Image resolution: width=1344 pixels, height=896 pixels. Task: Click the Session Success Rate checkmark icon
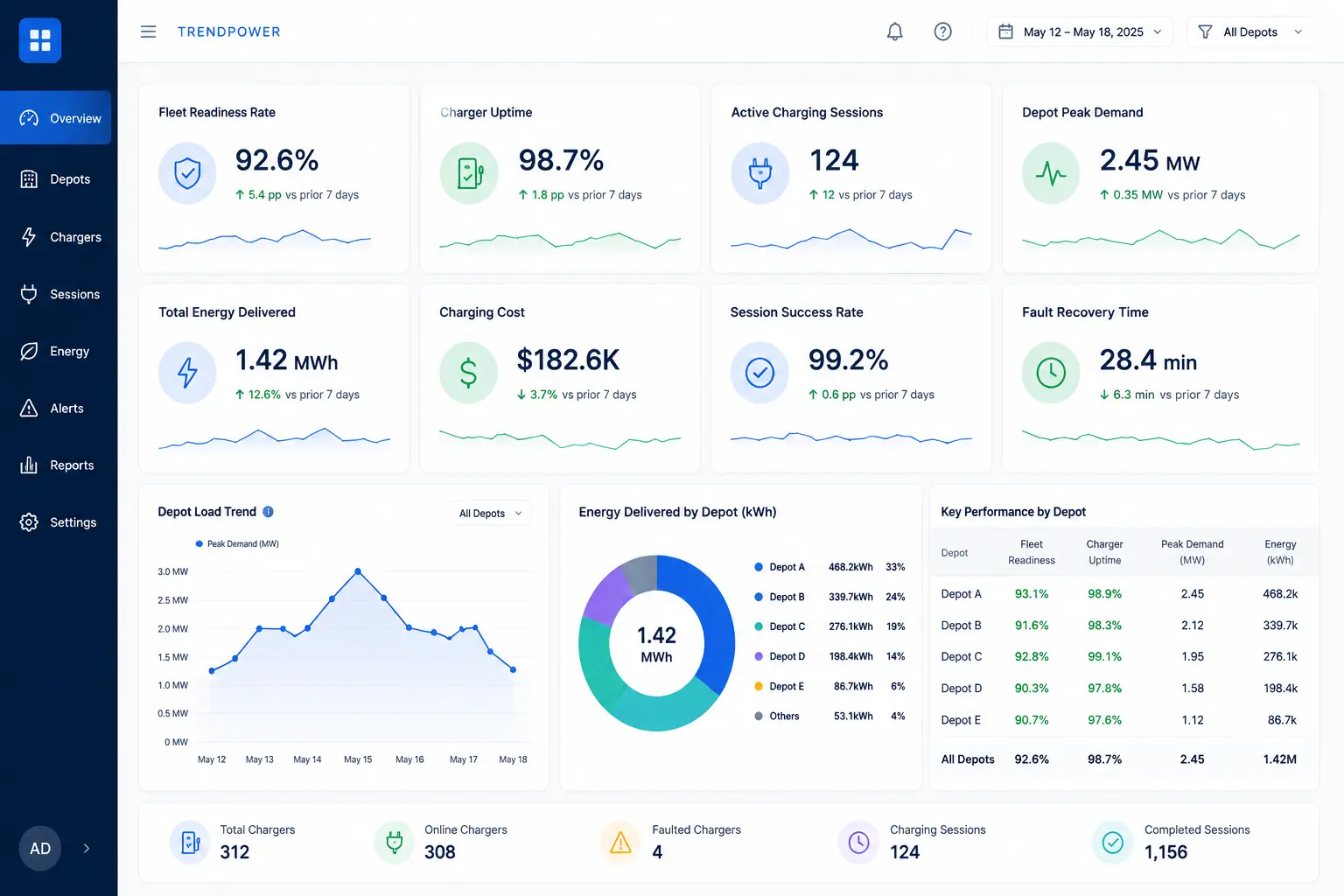759,373
